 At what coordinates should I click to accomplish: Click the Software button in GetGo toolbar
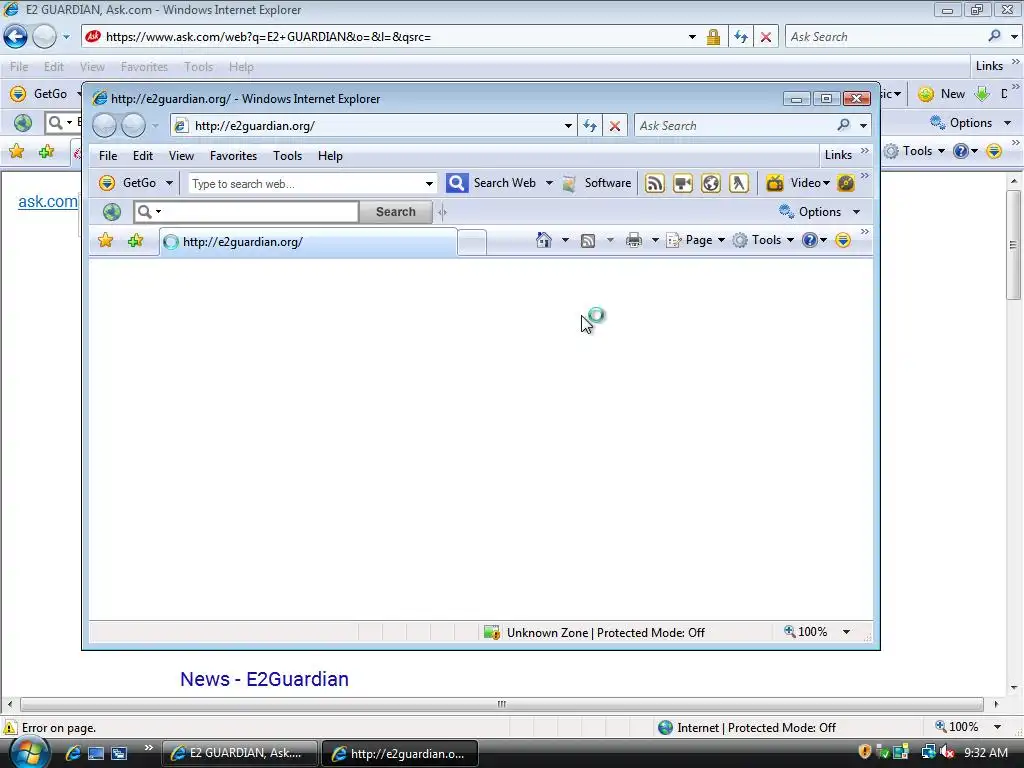597,184
